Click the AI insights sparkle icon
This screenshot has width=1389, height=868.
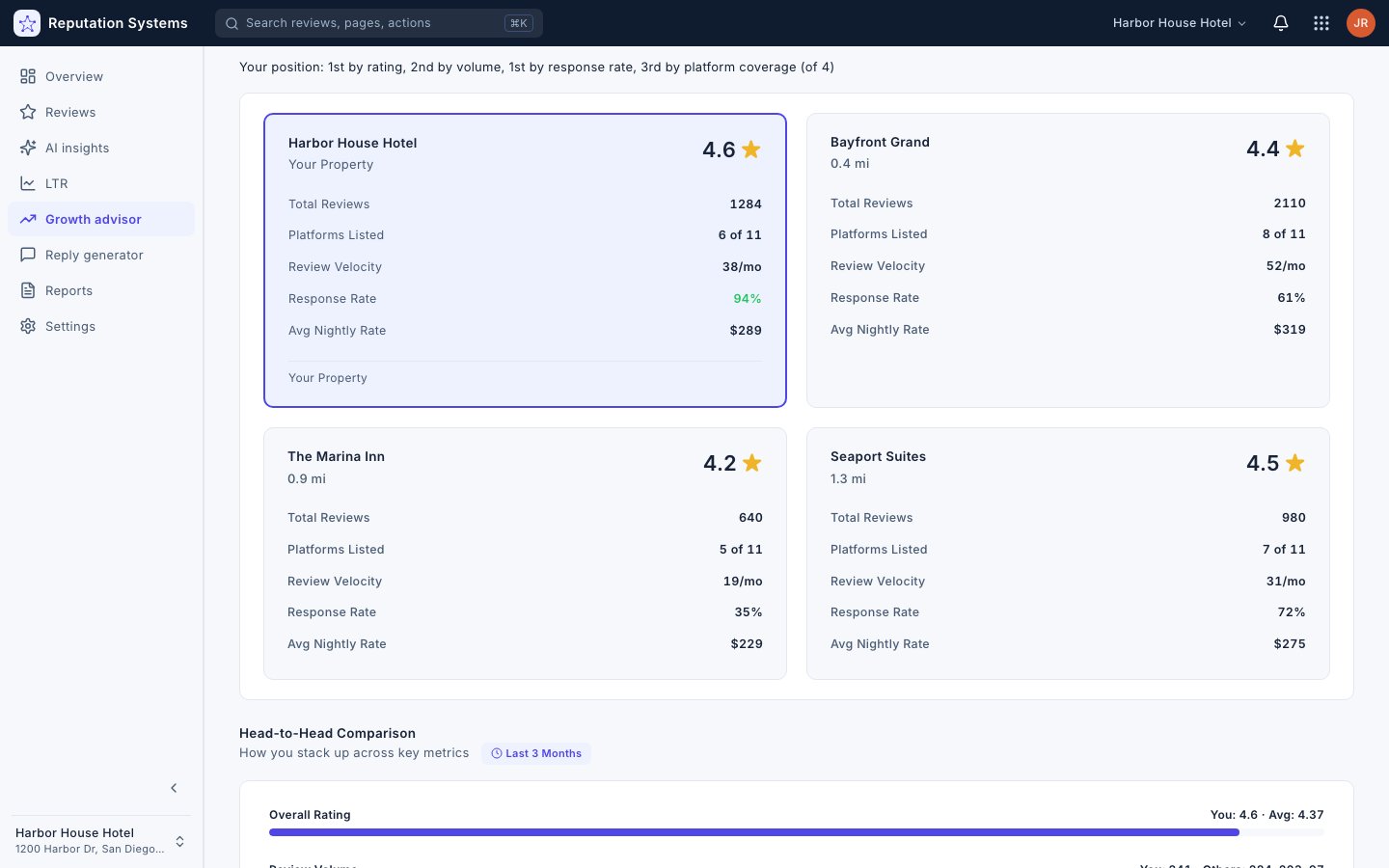(x=28, y=148)
